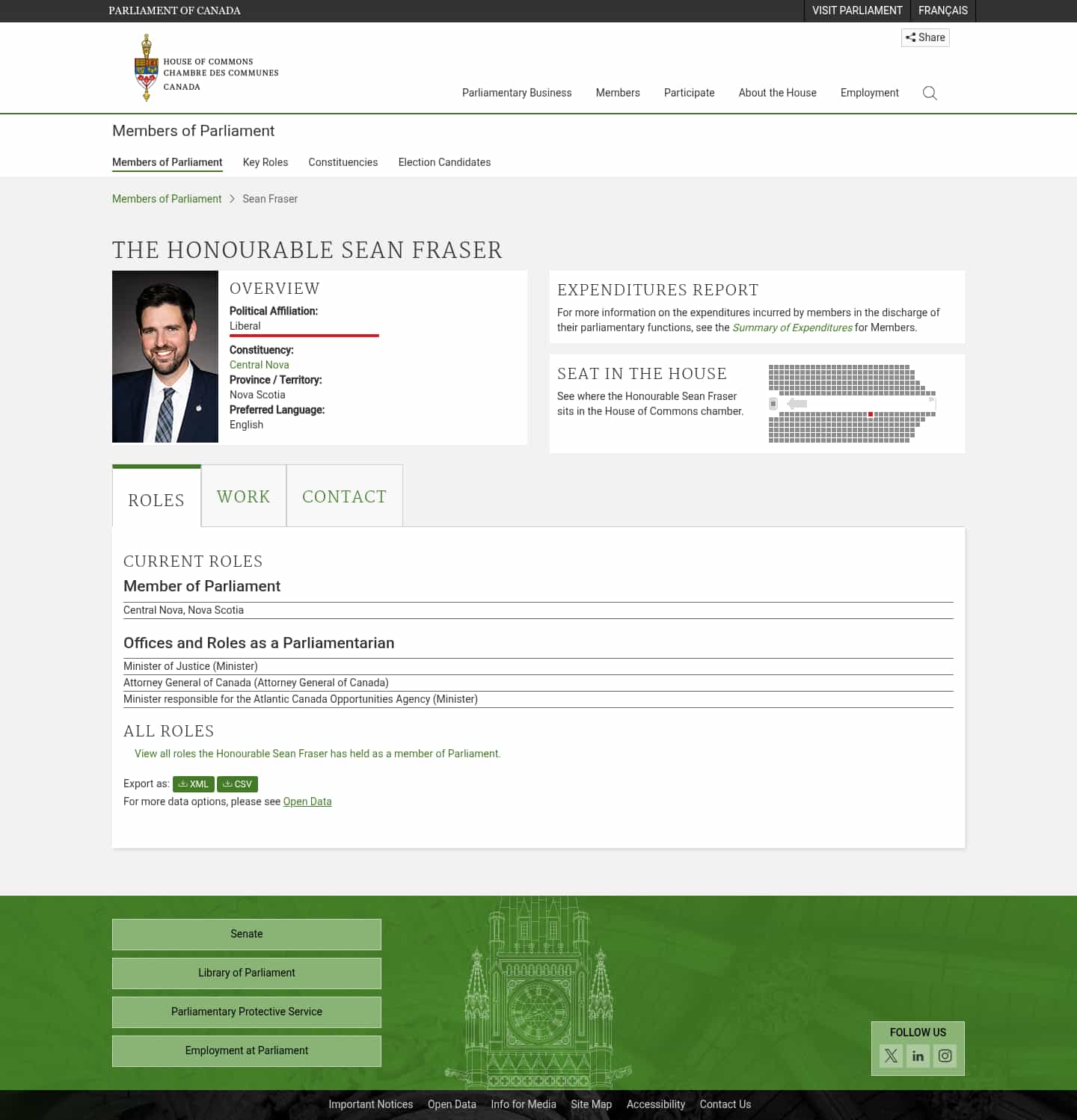
Task: Select Members of Parliament sub-navigation tab
Action: click(168, 162)
